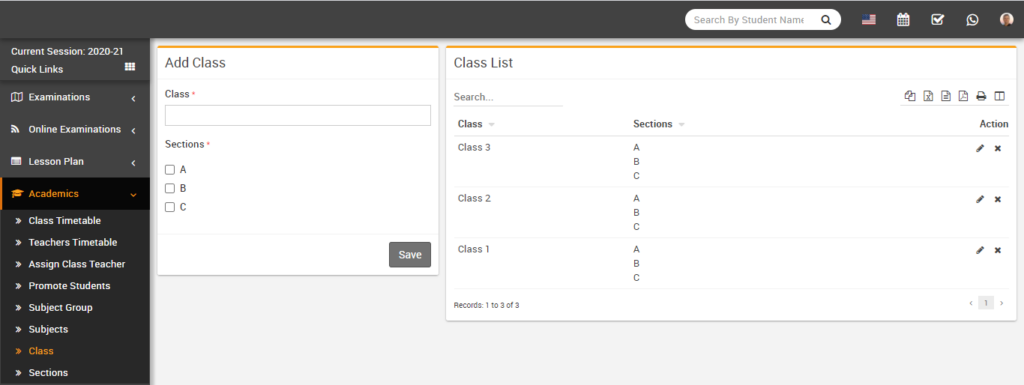Click the US flag language icon
Screen dimensions: 1024x385
tap(869, 20)
